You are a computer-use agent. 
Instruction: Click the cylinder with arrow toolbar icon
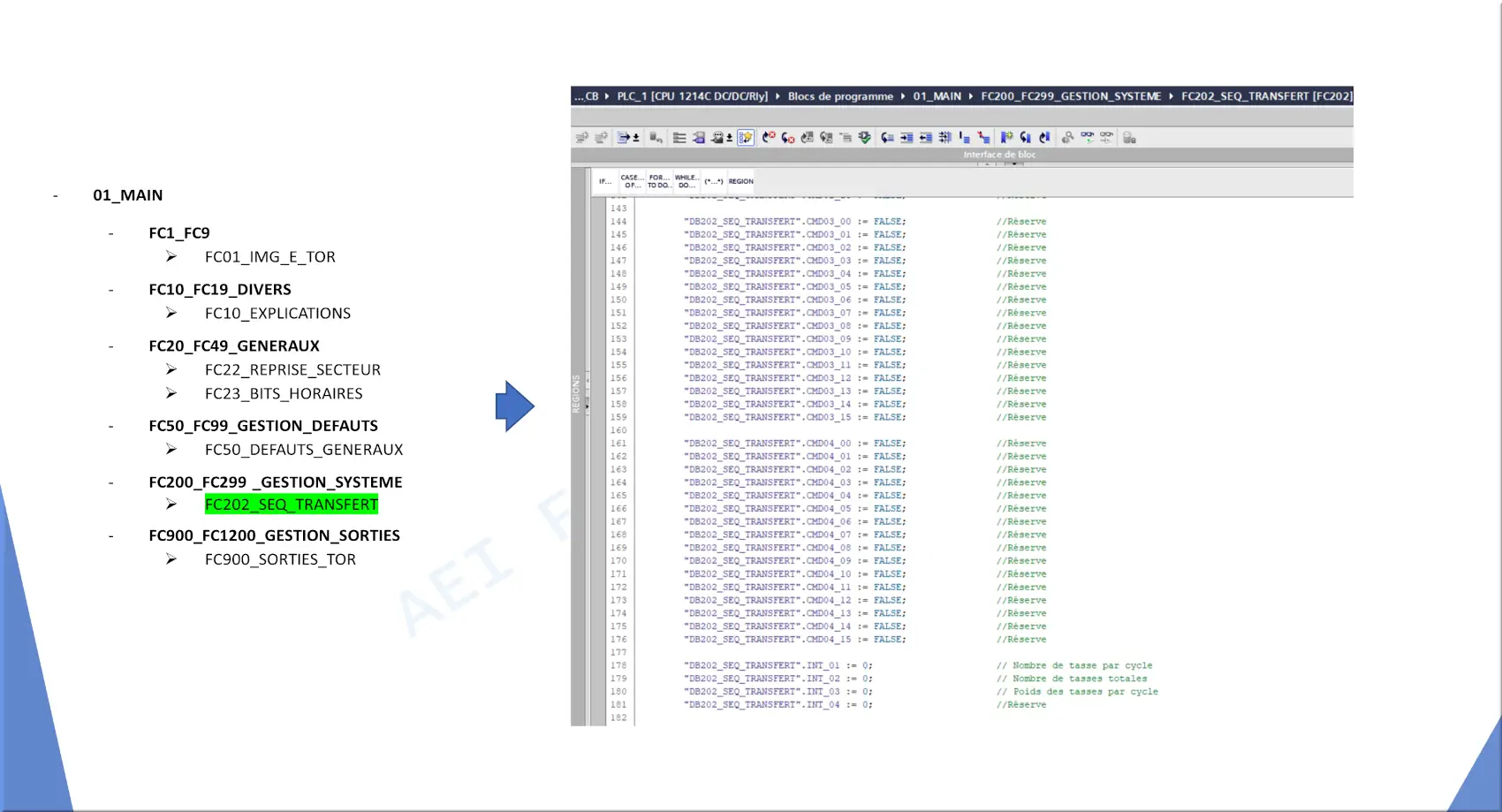[x=656, y=138]
